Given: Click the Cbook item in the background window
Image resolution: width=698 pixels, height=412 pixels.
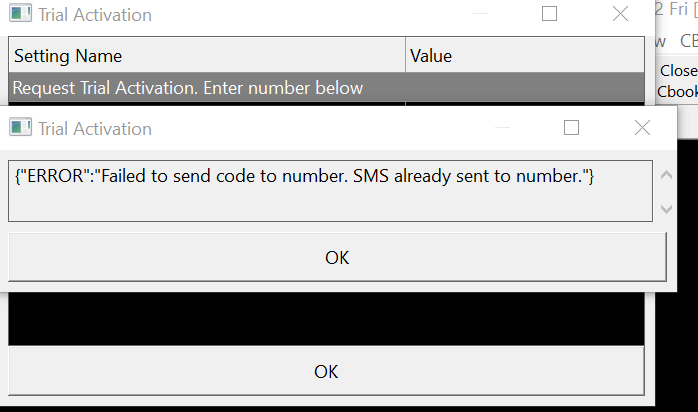Looking at the screenshot, I should pos(677,91).
